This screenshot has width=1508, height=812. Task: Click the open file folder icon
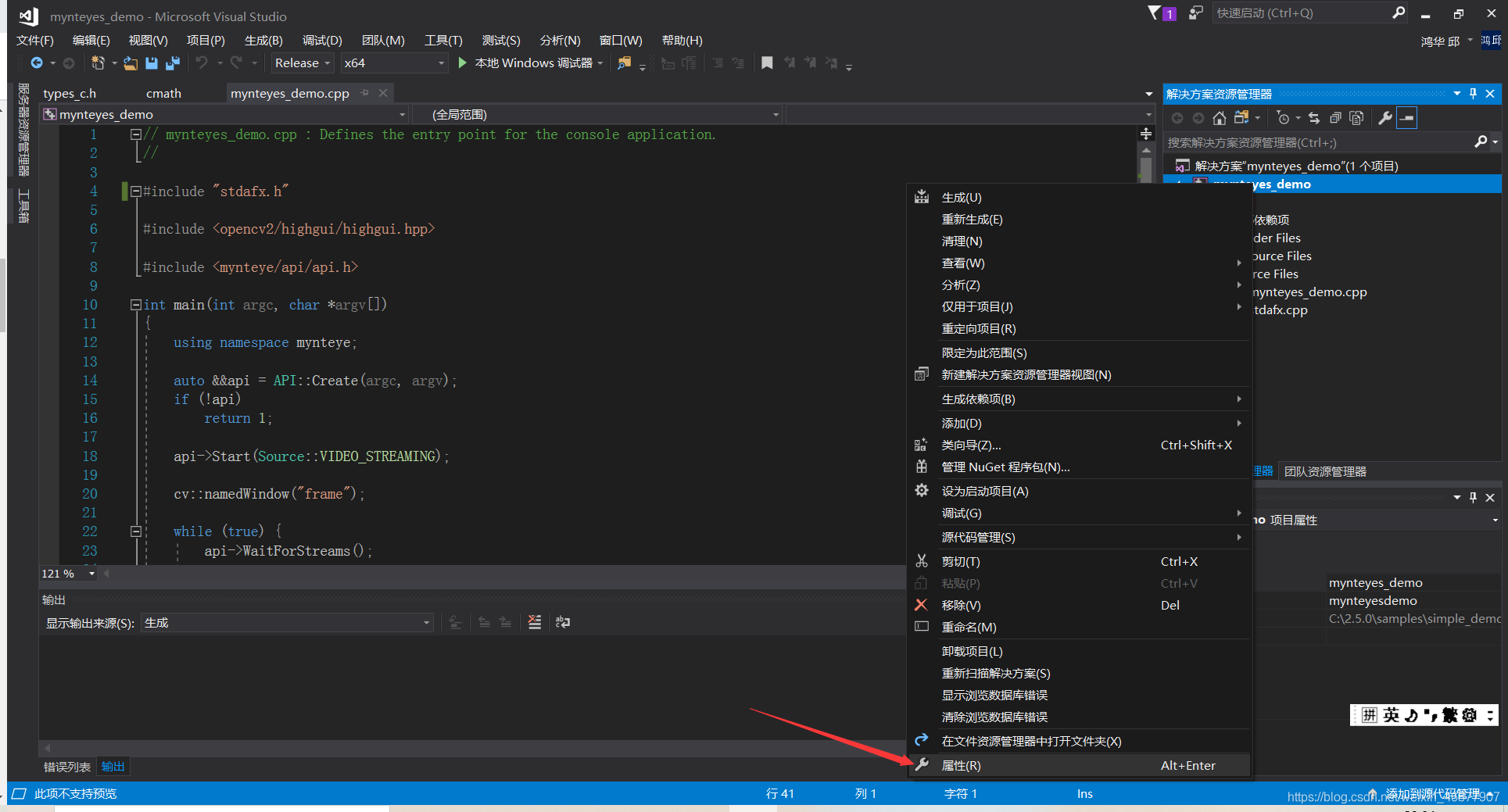[x=131, y=63]
